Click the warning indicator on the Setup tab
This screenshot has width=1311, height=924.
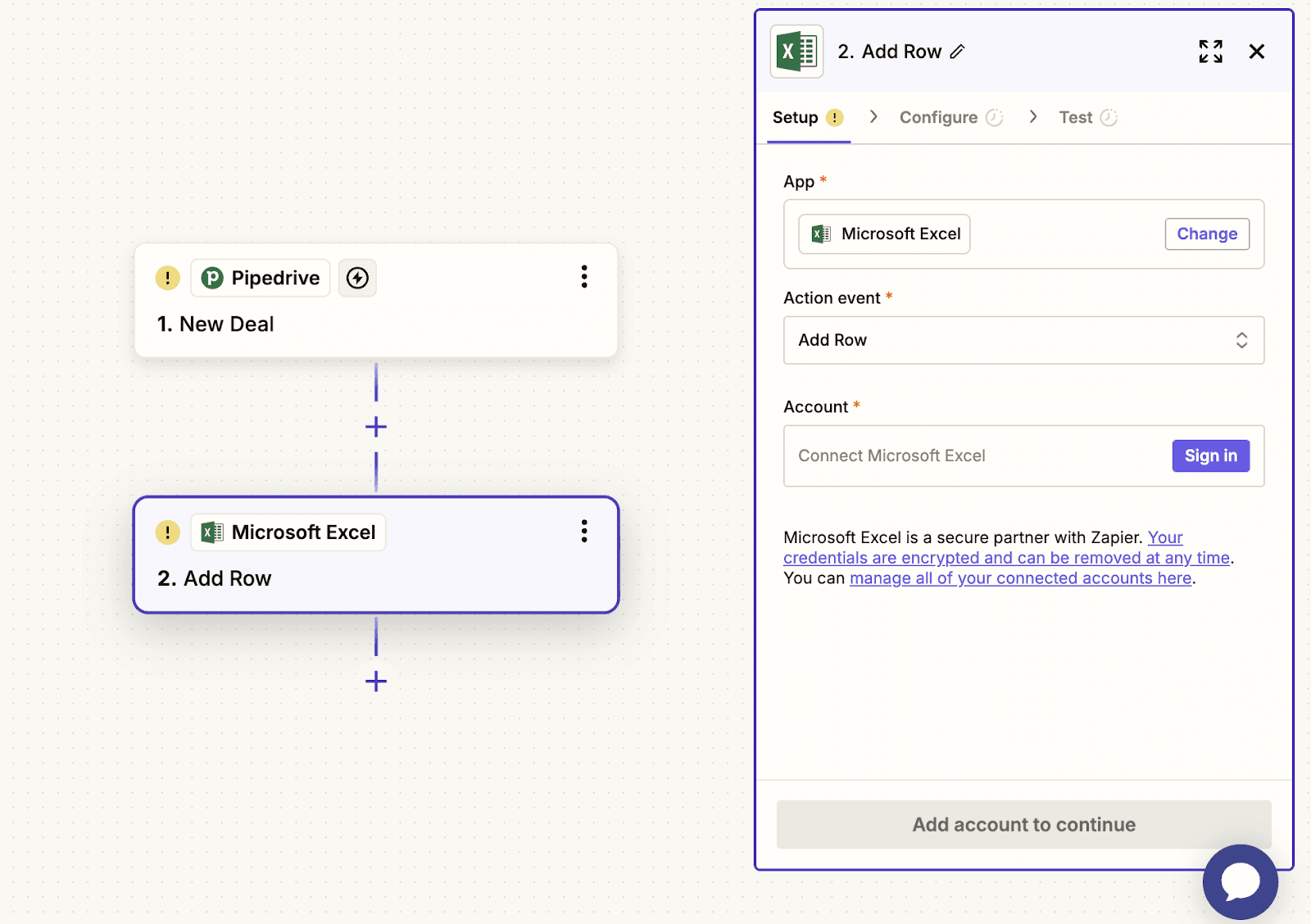pos(834,118)
